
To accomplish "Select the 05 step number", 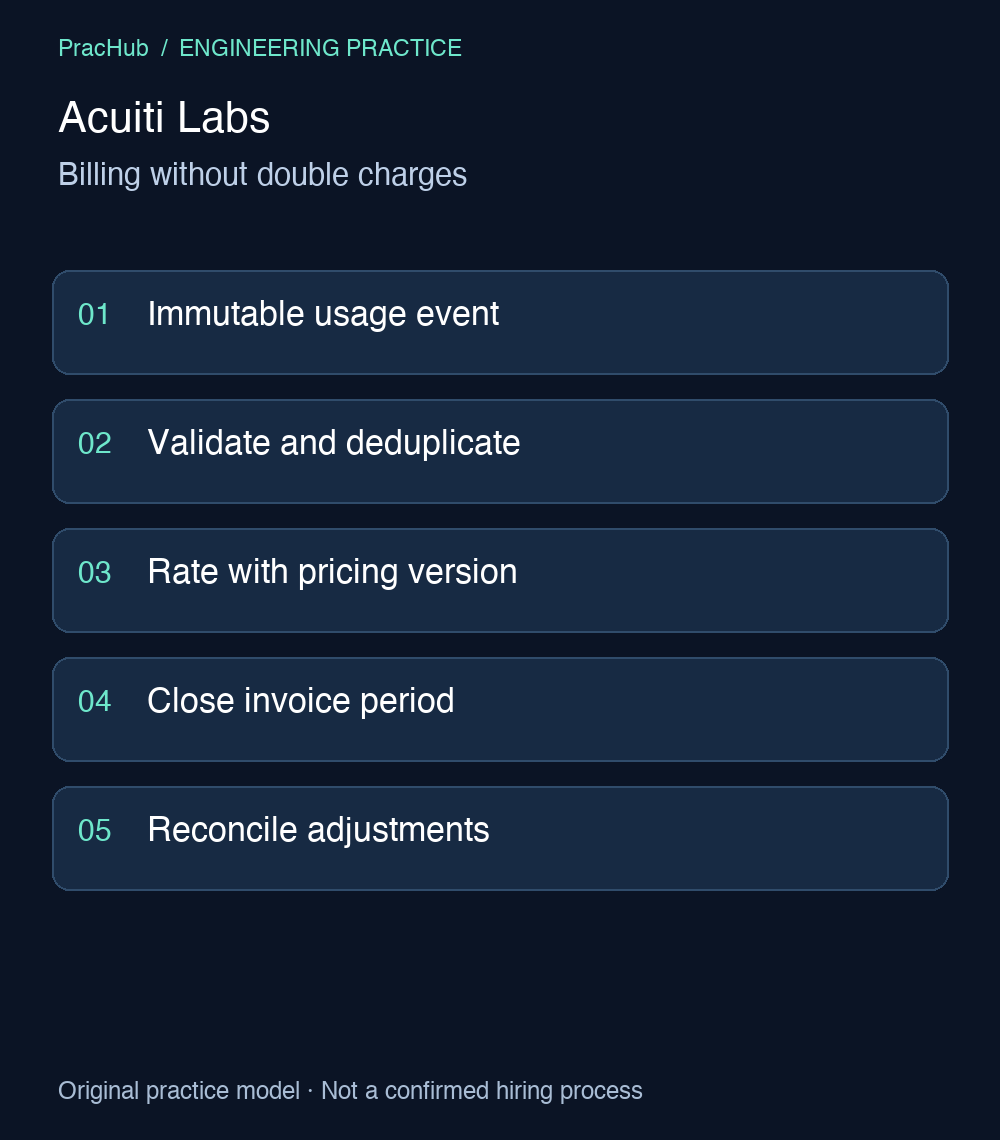I will [x=95, y=830].
